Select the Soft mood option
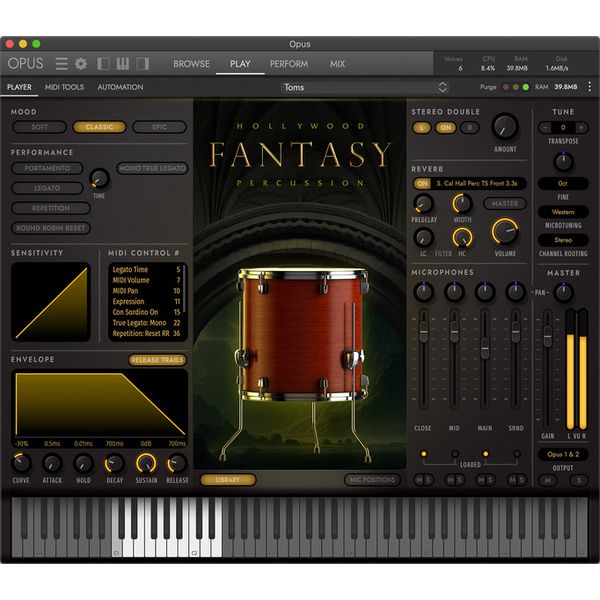The image size is (600, 600). (39, 127)
